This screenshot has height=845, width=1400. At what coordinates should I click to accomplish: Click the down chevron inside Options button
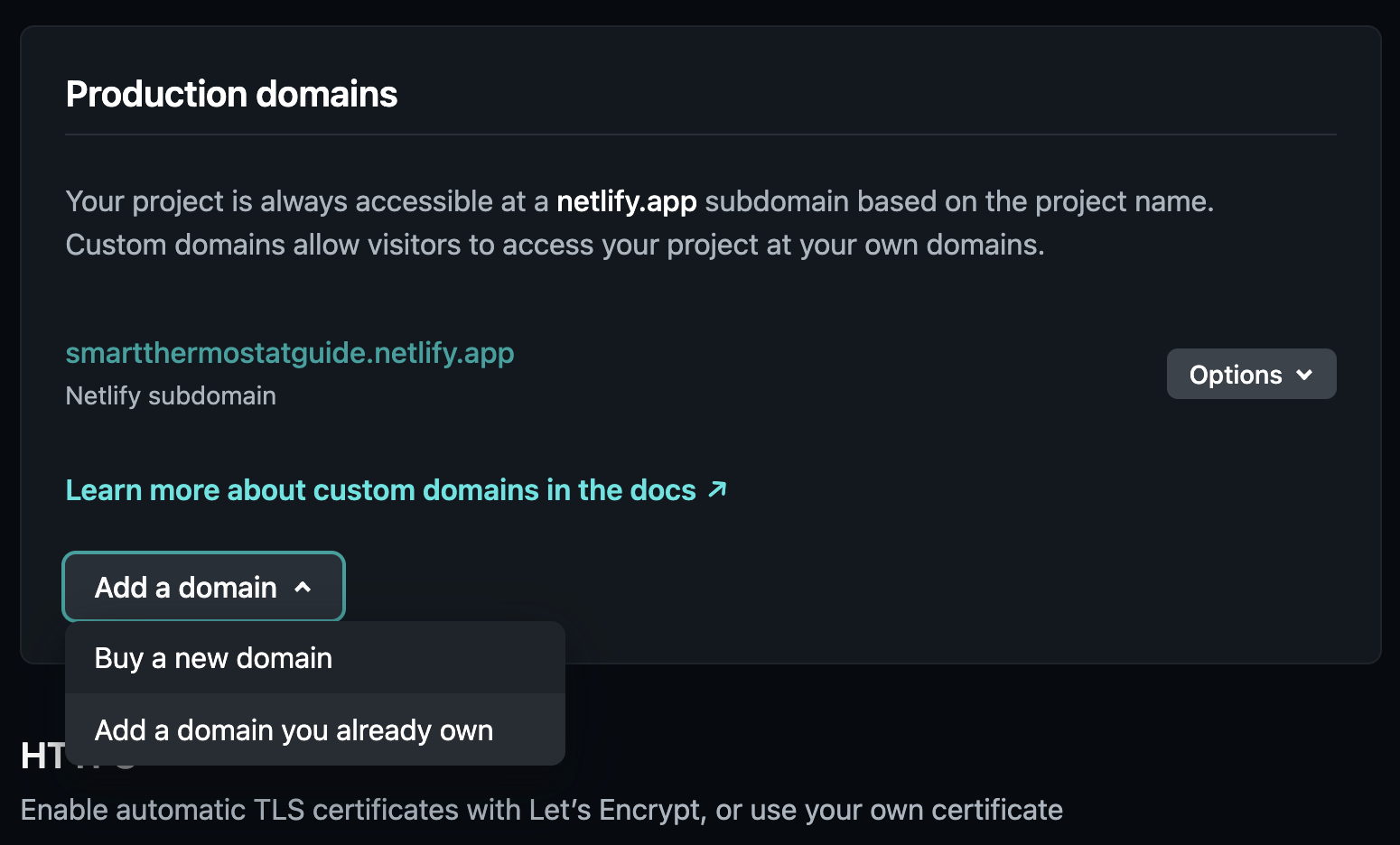click(x=1304, y=375)
